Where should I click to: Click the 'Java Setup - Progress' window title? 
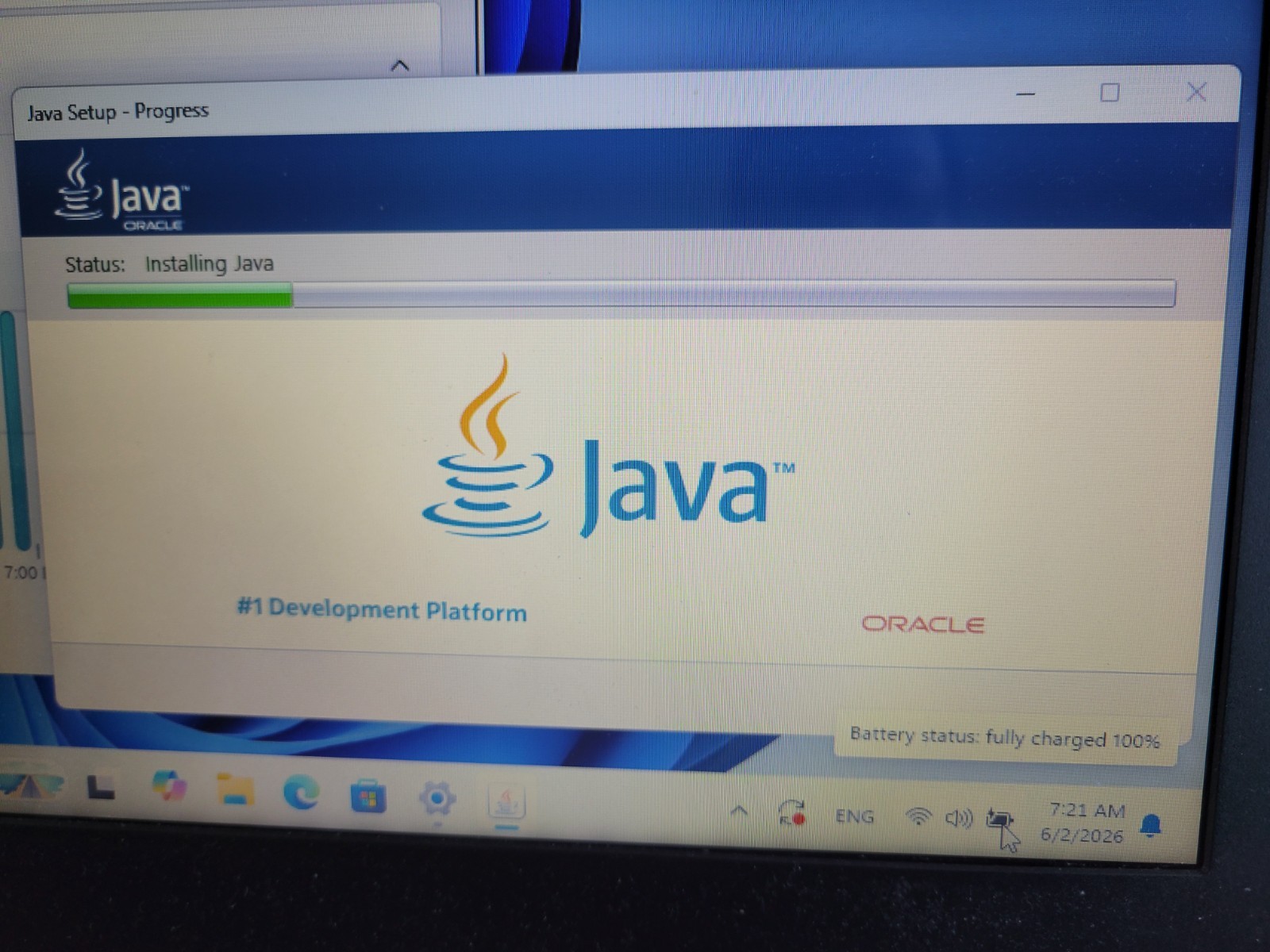tap(118, 111)
